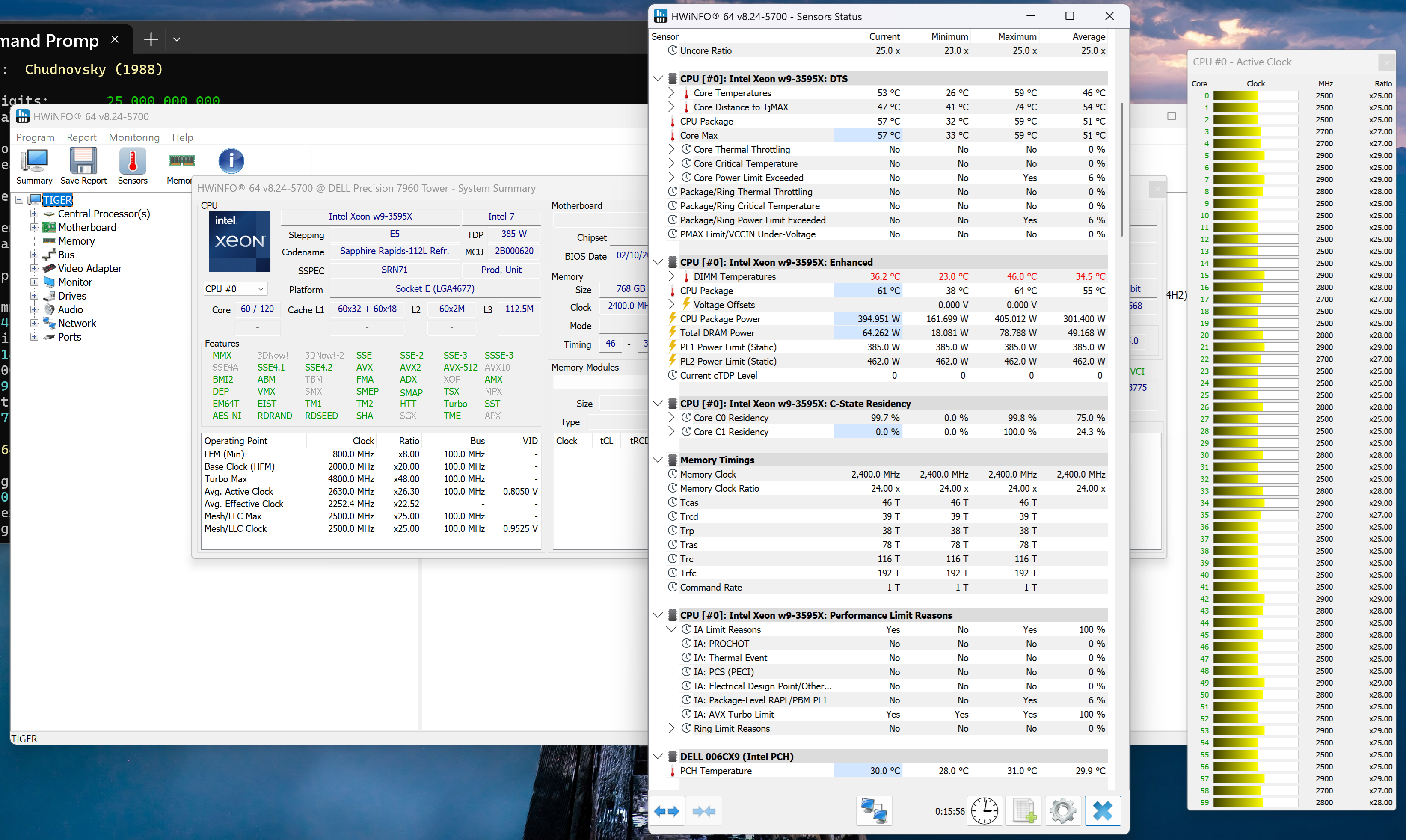Viewport: 1406px width, 840px height.
Task: Open the Help menu
Action: [x=182, y=137]
